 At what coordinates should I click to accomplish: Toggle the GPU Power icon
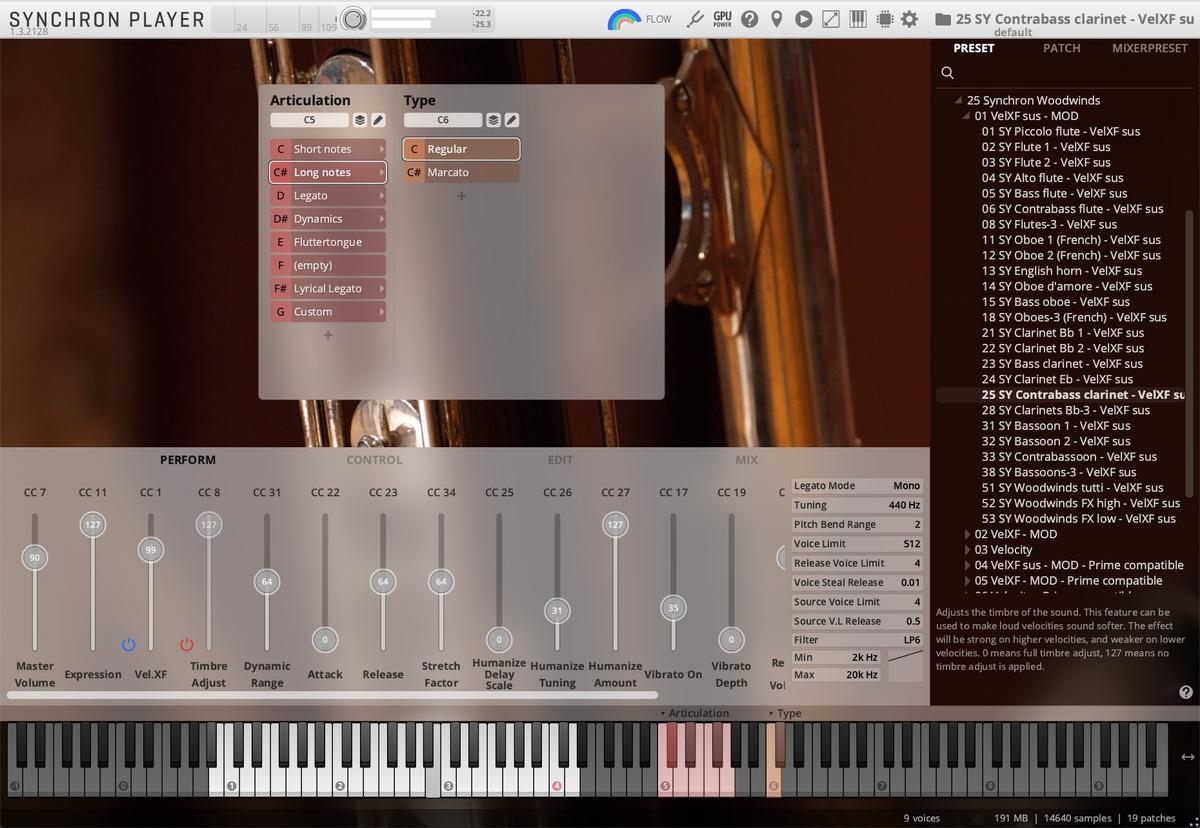[x=722, y=19]
